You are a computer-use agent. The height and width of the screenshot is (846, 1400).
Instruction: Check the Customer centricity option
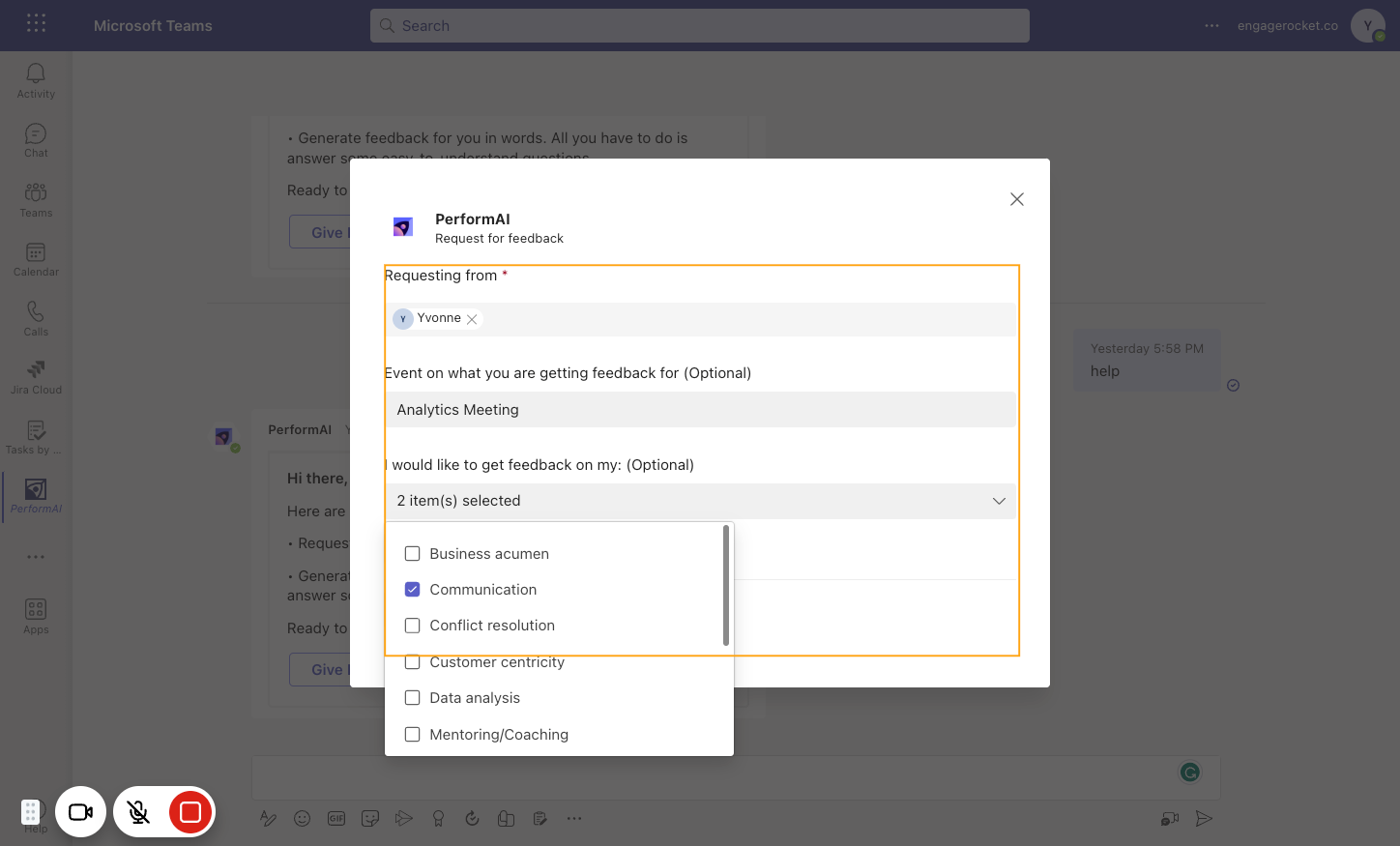tap(412, 662)
